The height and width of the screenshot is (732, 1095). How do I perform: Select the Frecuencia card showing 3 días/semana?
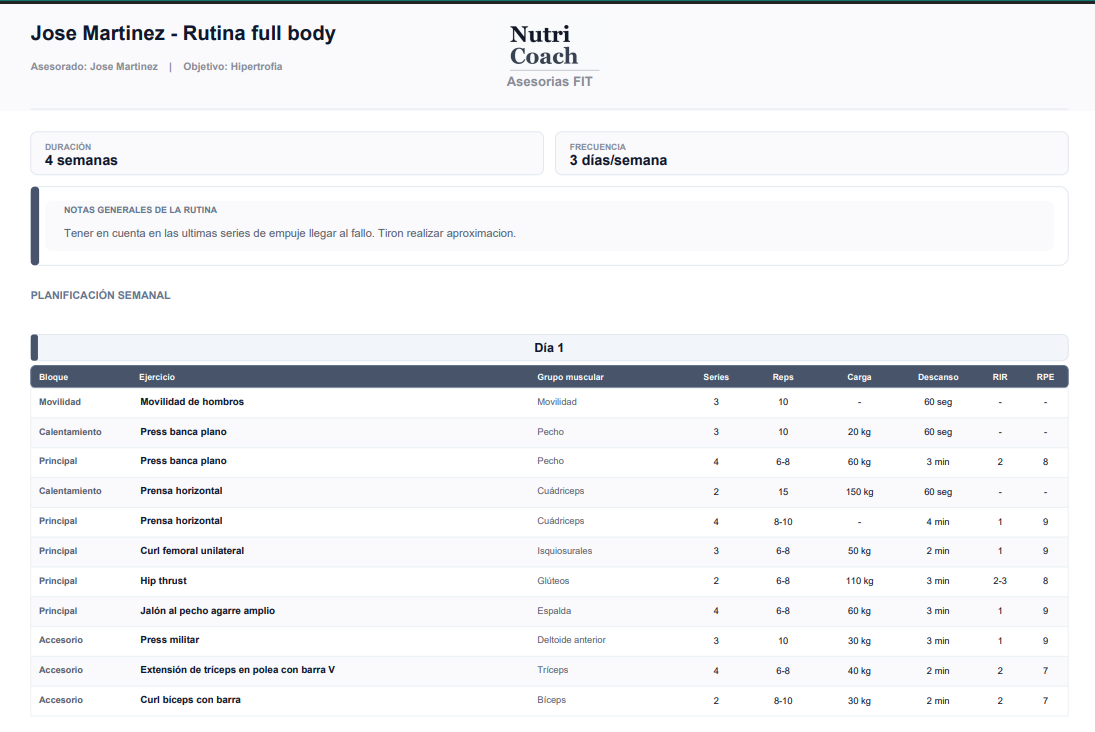[x=811, y=153]
